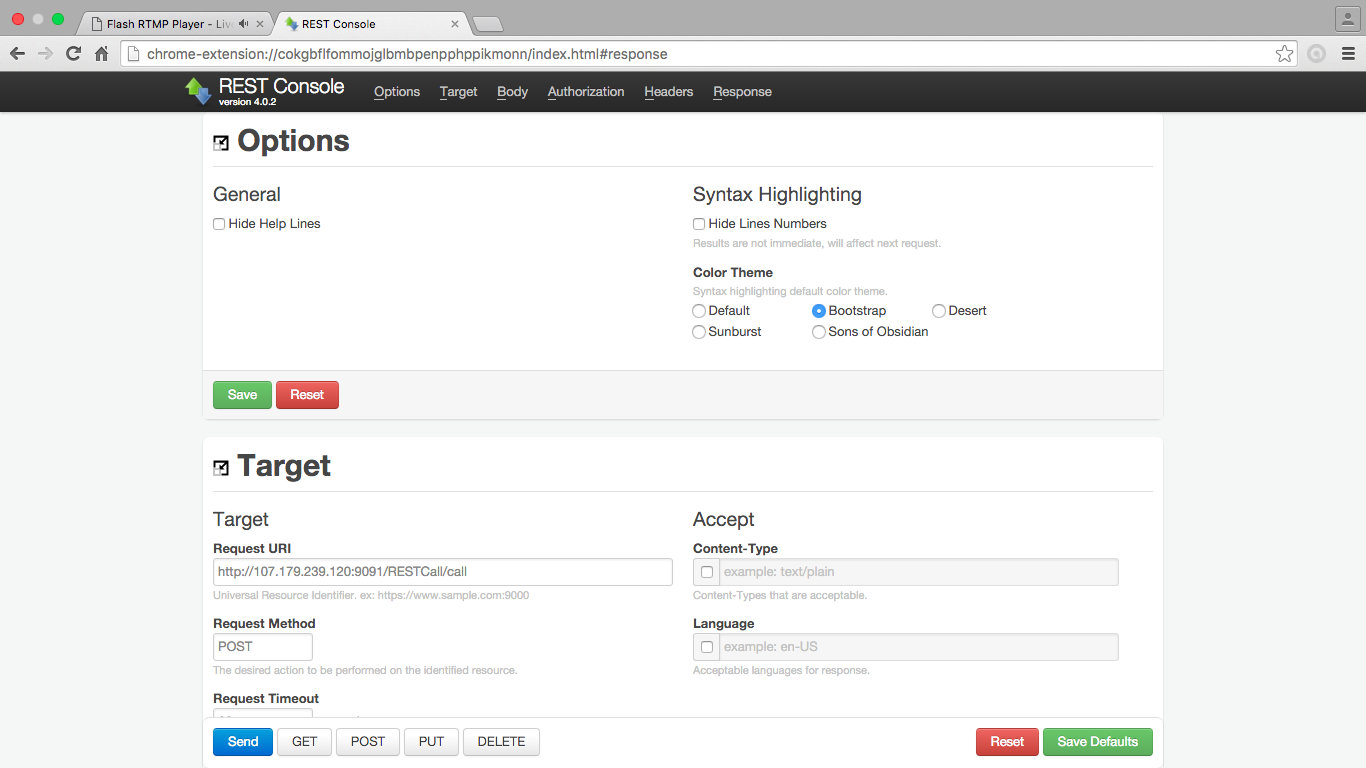Bookmark this page with star icon
Screen dimensions: 1366x768
(x=1284, y=54)
